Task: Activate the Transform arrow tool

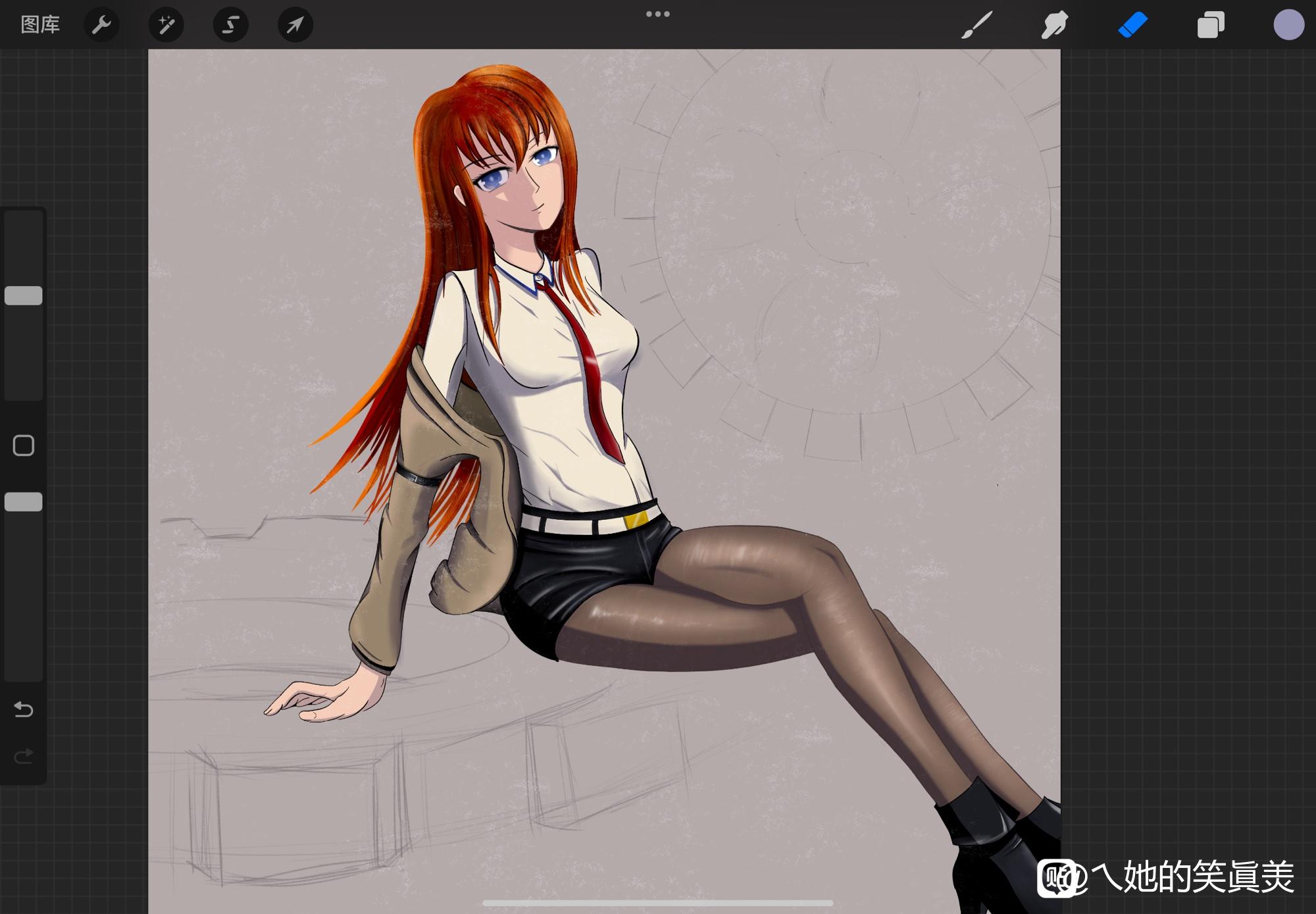Action: pos(295,25)
